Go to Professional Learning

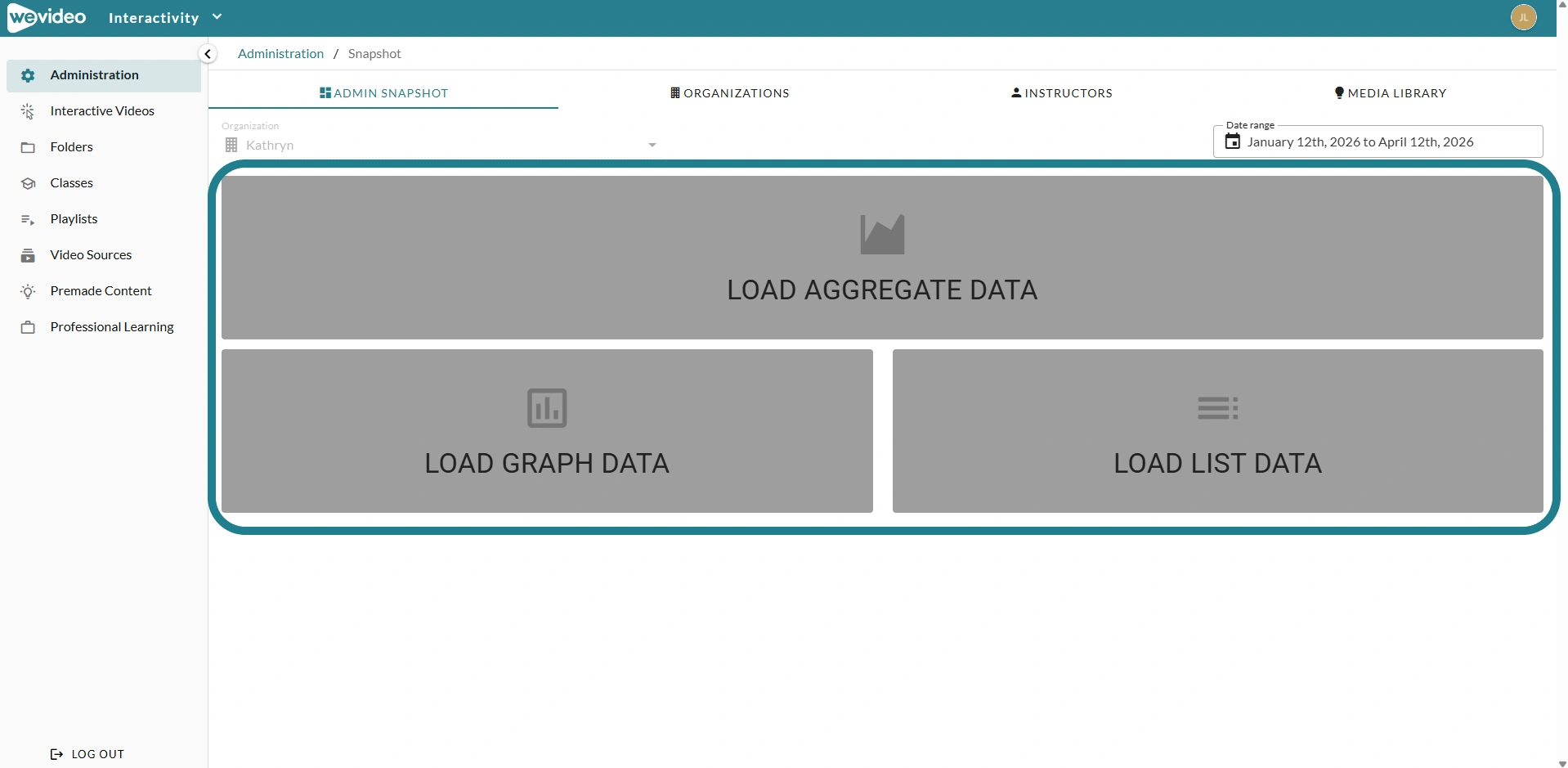[104, 327]
